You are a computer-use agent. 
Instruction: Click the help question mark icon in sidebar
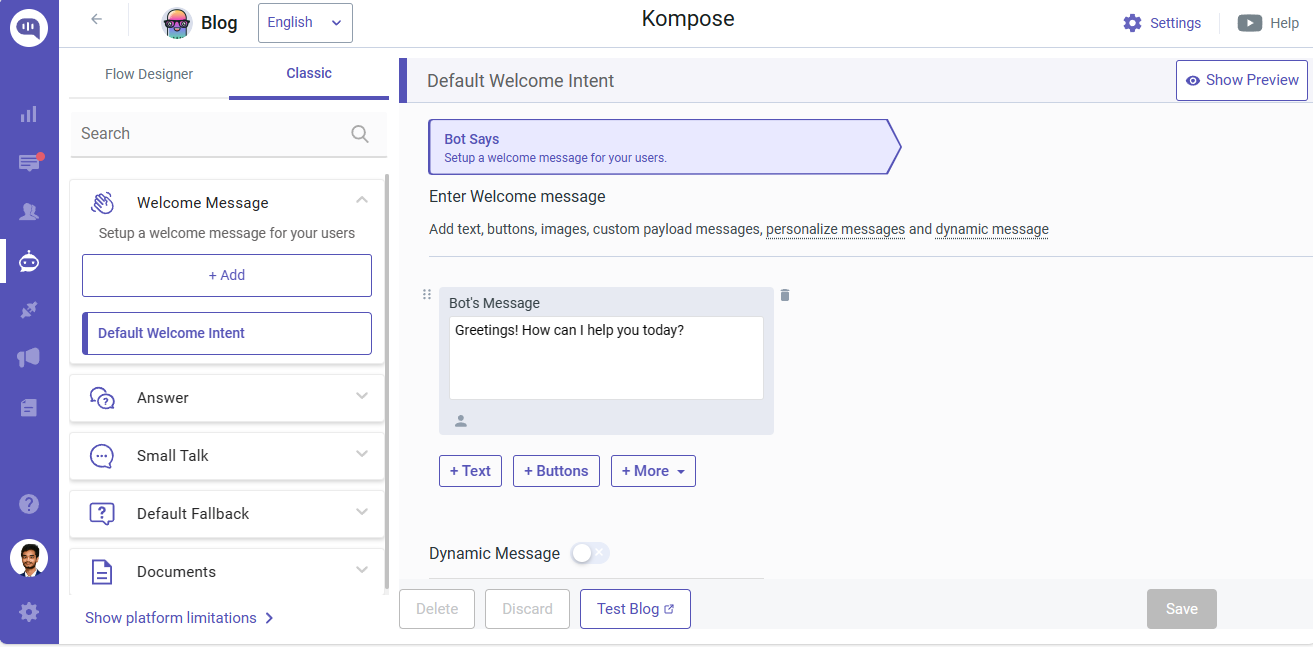(29, 504)
